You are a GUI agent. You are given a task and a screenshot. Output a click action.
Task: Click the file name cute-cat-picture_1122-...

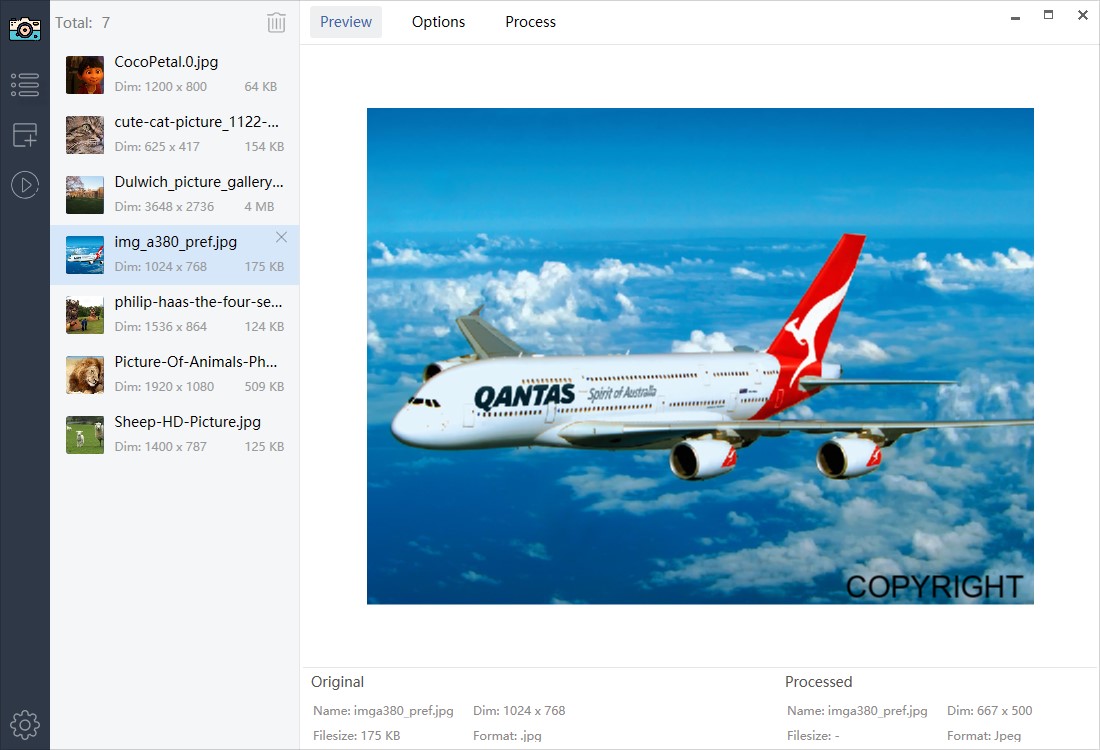click(x=196, y=122)
